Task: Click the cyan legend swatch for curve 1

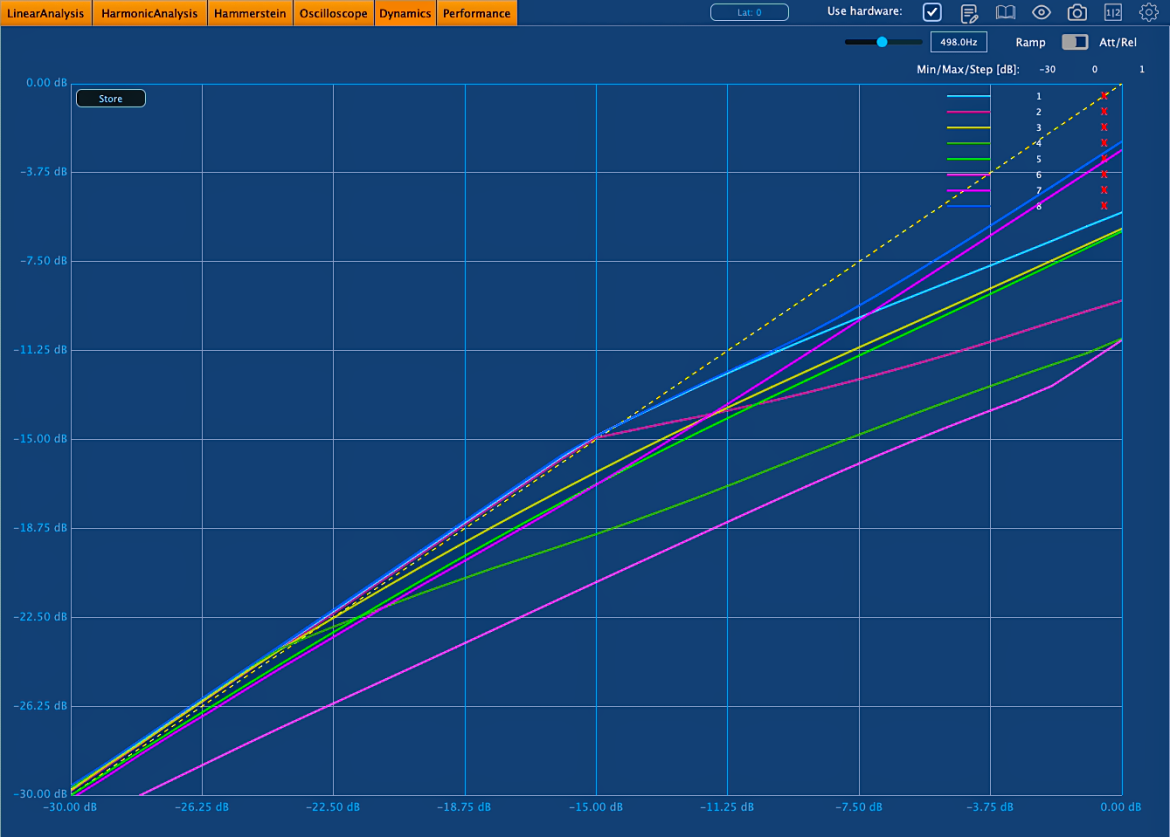Action: tap(969, 96)
